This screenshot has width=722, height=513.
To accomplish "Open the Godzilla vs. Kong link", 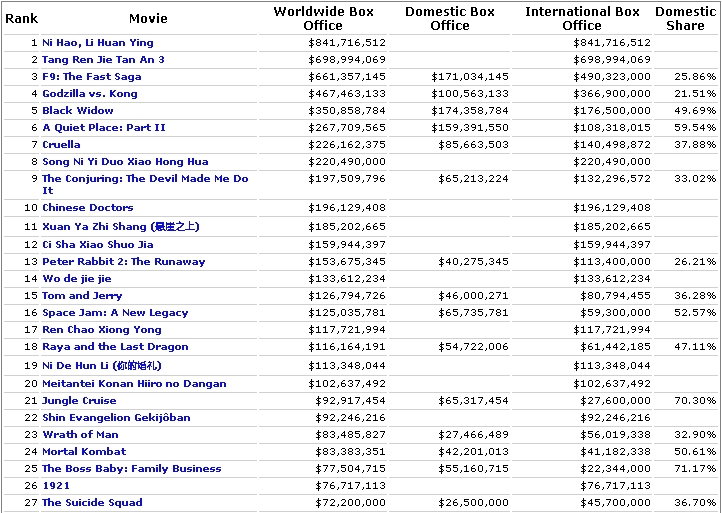I will pos(90,94).
